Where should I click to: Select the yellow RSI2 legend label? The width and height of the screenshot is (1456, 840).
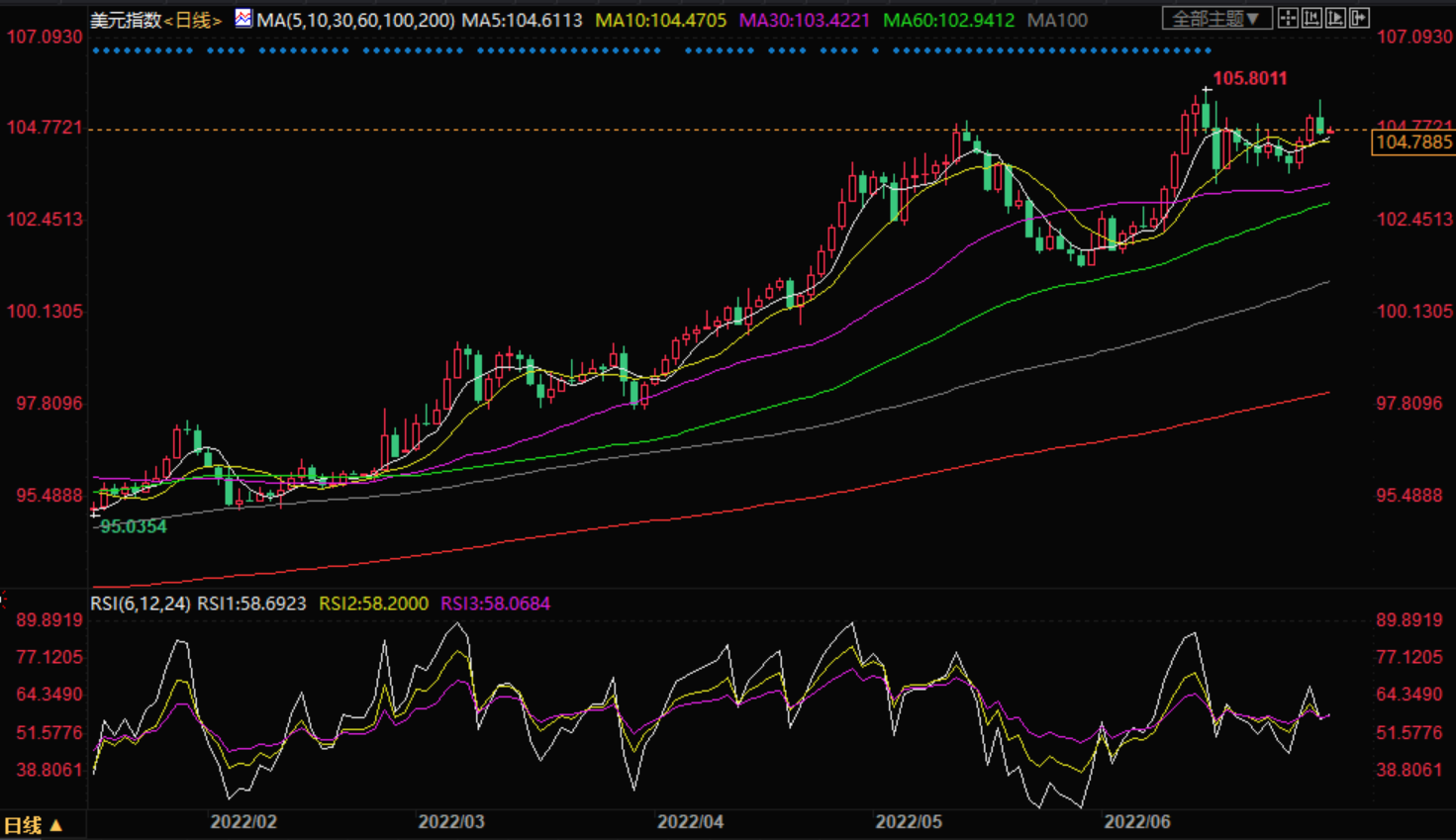[373, 604]
